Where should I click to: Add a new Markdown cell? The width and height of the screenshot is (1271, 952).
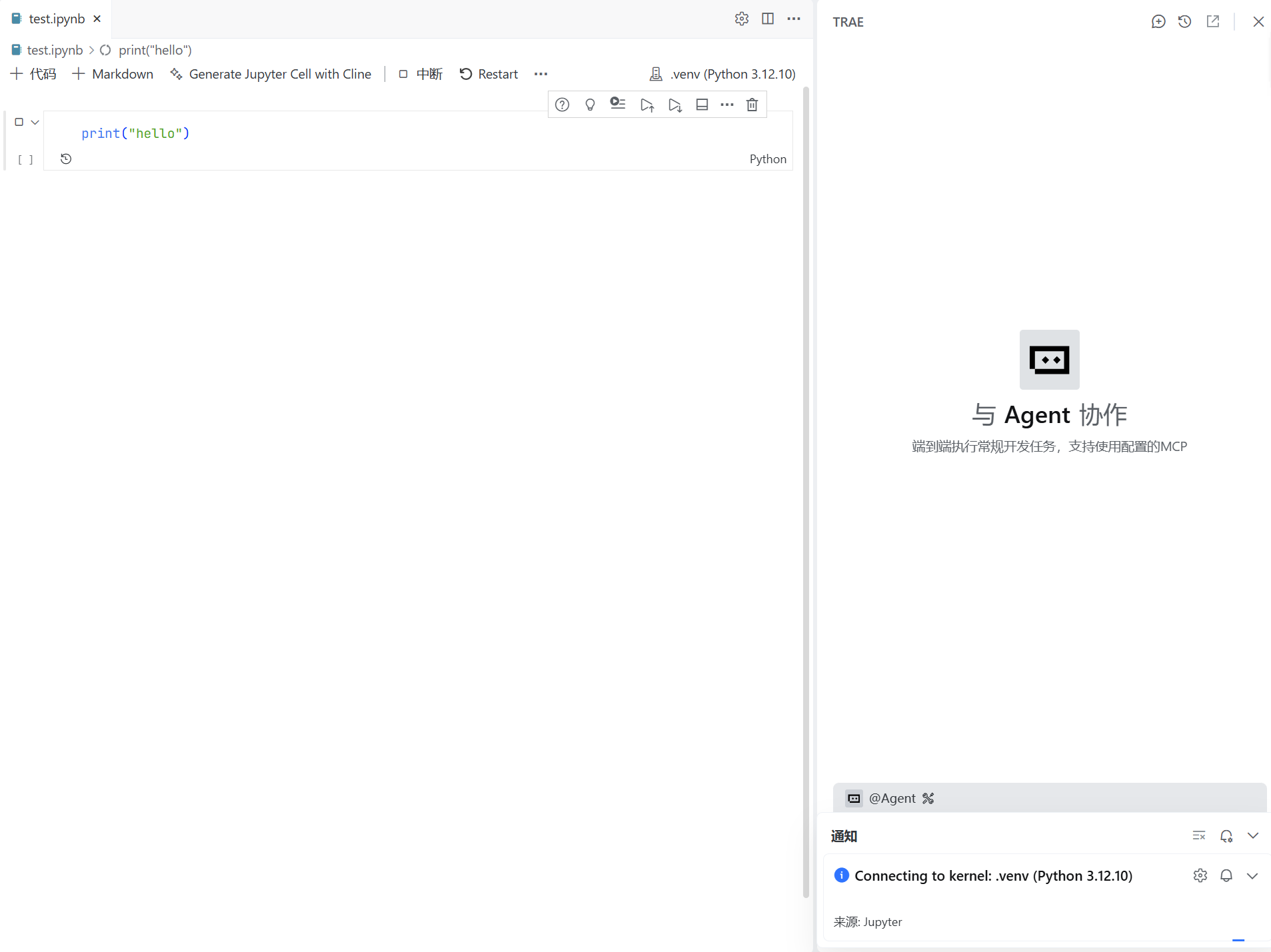113,74
